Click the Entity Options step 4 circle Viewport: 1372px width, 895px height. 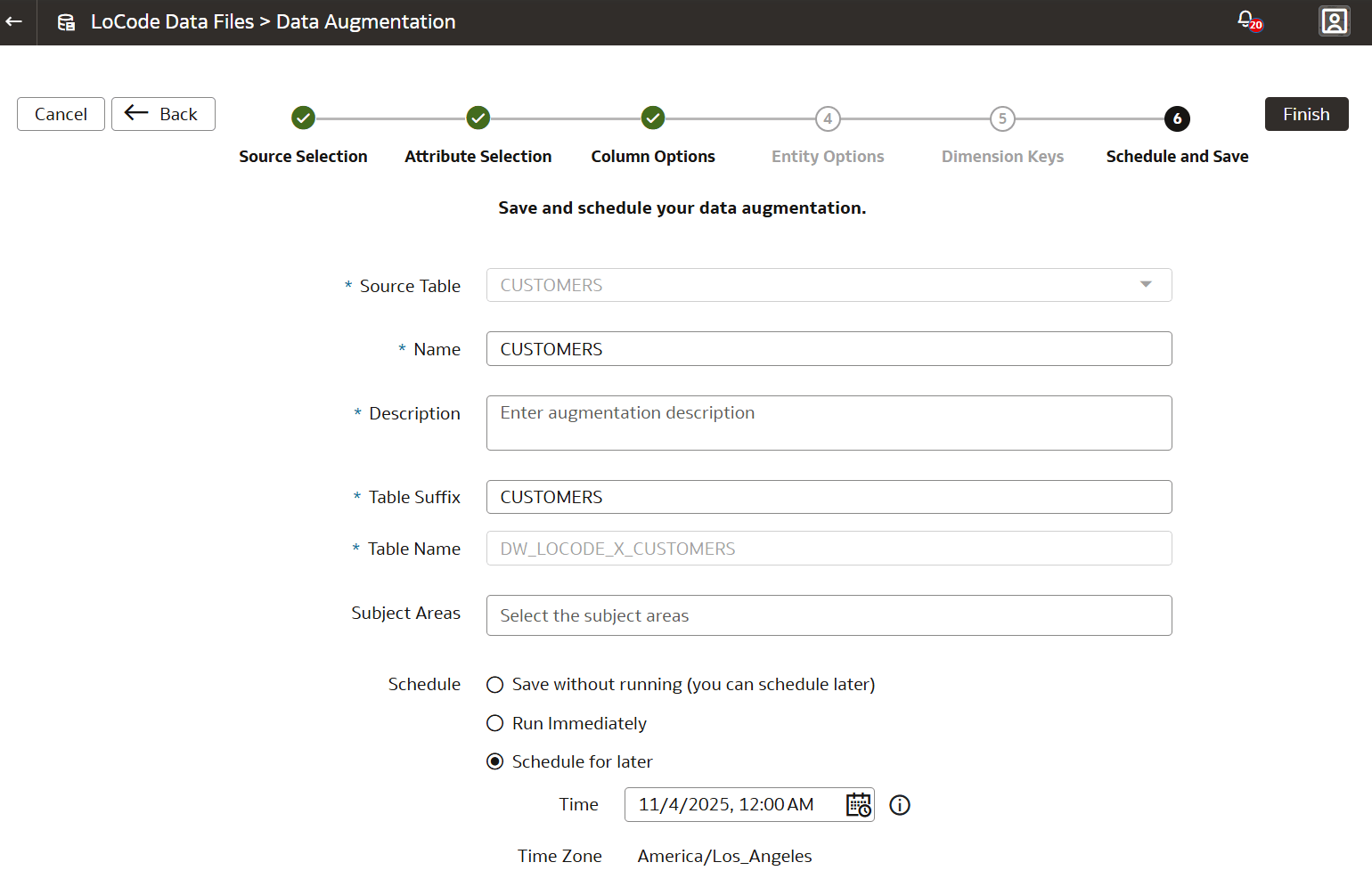(827, 118)
